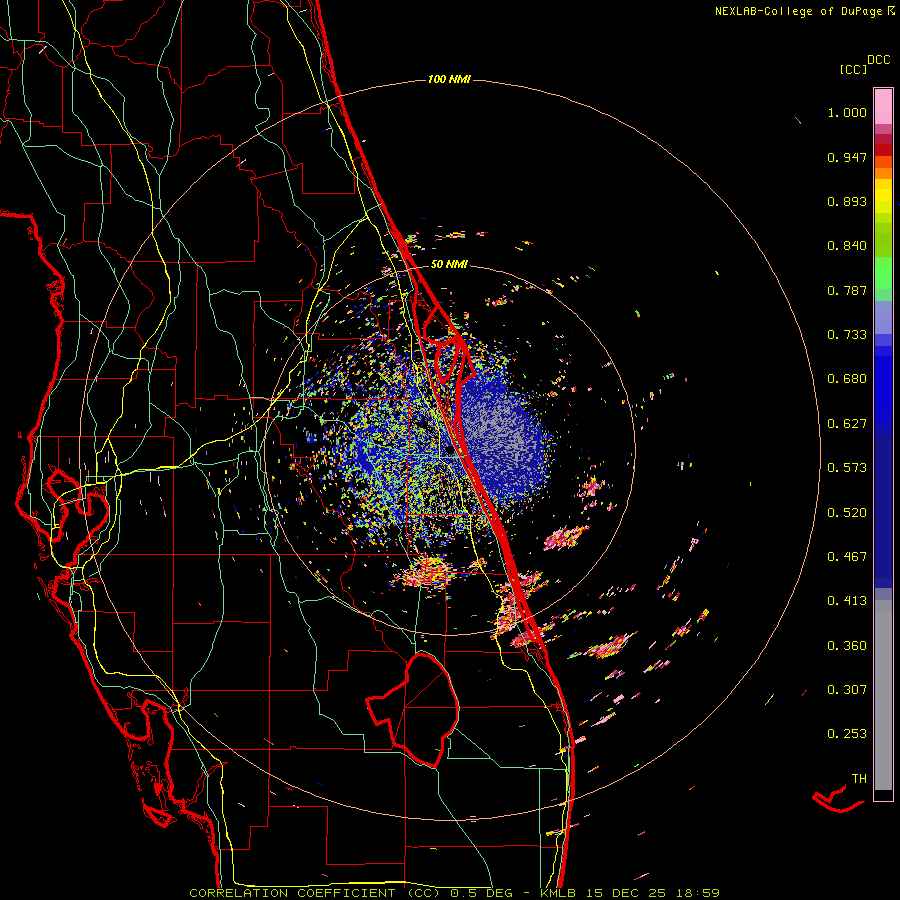Select the 0.627 legend value
This screenshot has width=900, height=900.
click(847, 424)
